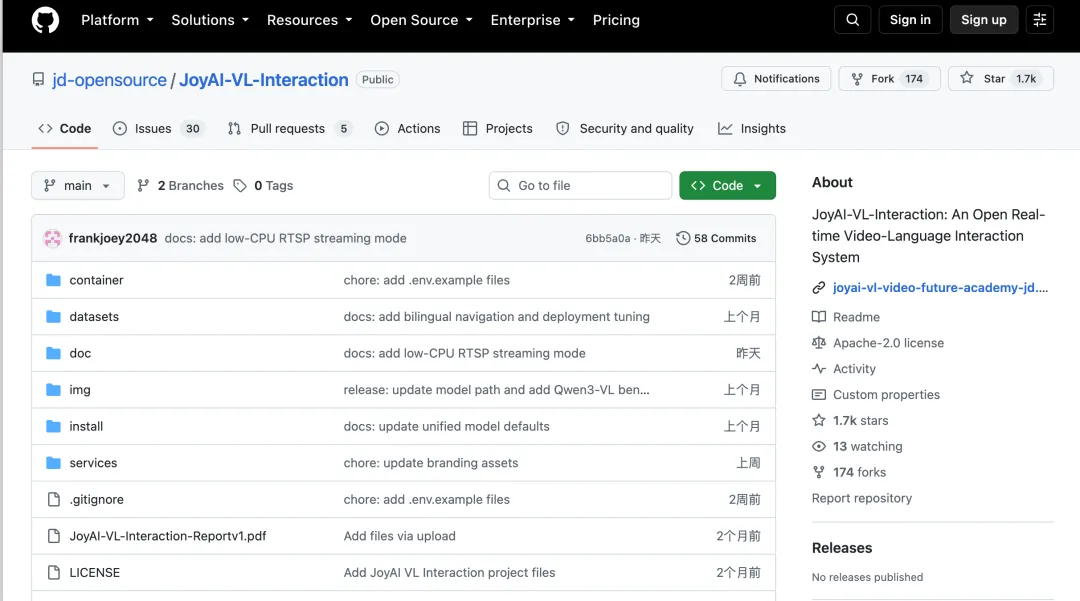Expand the Platform menu
Image resolution: width=1080 pixels, height=601 pixels.
(x=117, y=20)
